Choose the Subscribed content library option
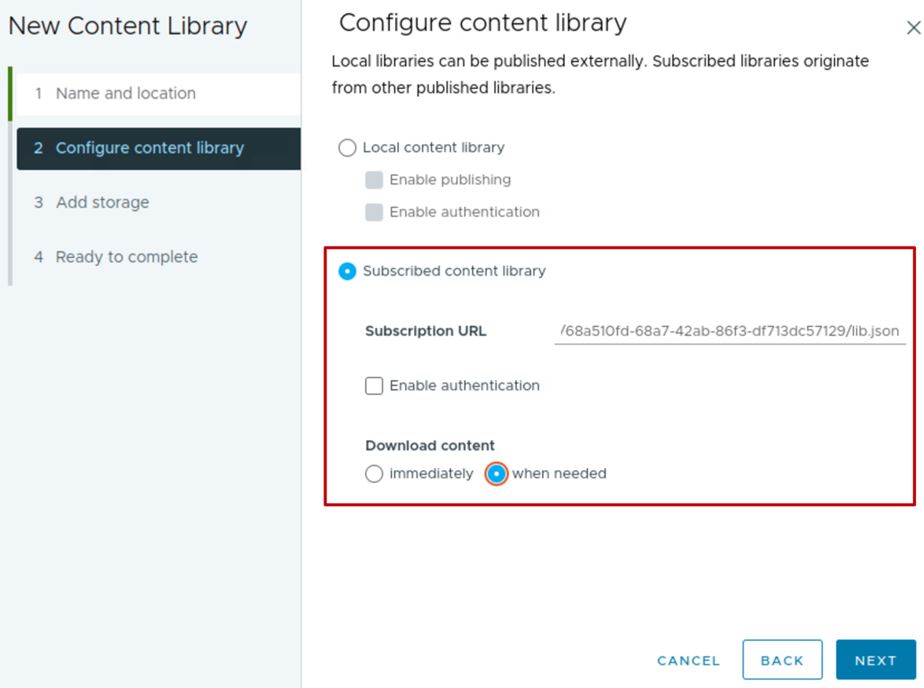This screenshot has height=688, width=924. click(348, 271)
